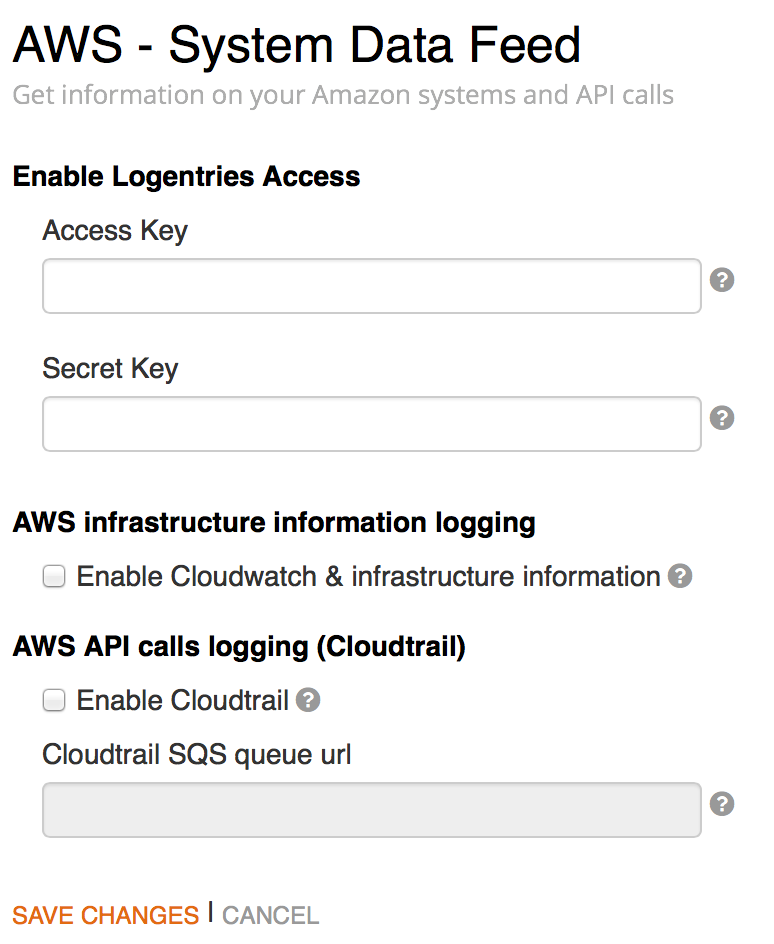Viewport: 774px width, 944px height.
Task: Click the "Secret Key" field label
Action: coord(110,369)
